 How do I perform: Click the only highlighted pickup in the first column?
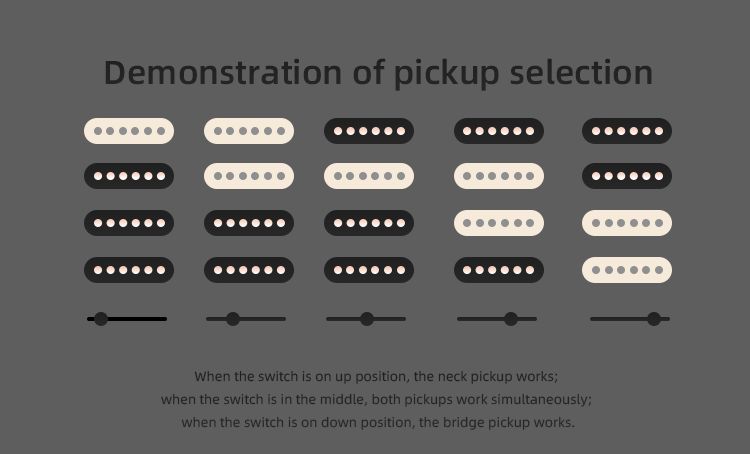tap(129, 131)
